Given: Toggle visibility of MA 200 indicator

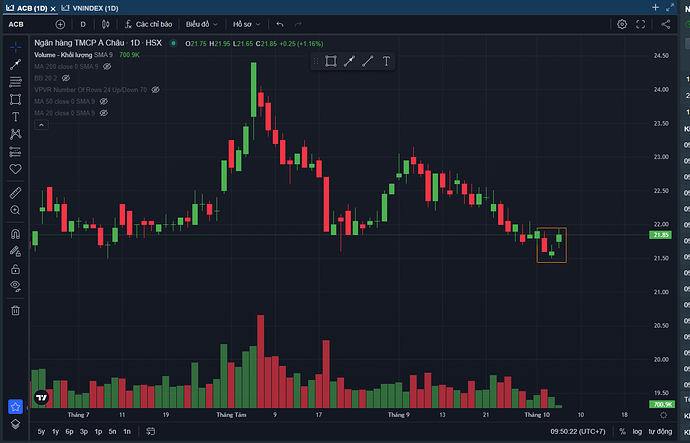Looking at the screenshot, I should 107,66.
